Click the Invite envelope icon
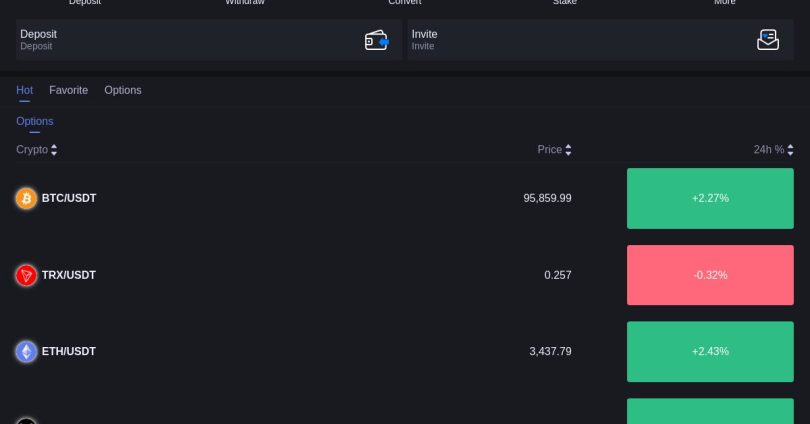This screenshot has height=424, width=810. pos(767,40)
